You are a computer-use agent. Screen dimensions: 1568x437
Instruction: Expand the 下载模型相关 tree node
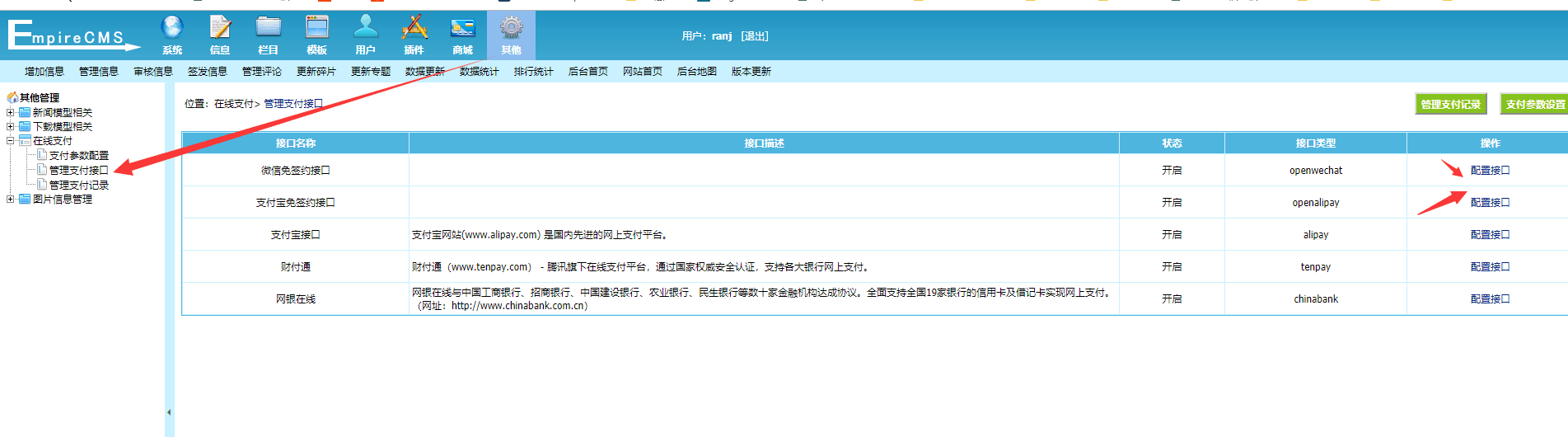(x=11, y=127)
